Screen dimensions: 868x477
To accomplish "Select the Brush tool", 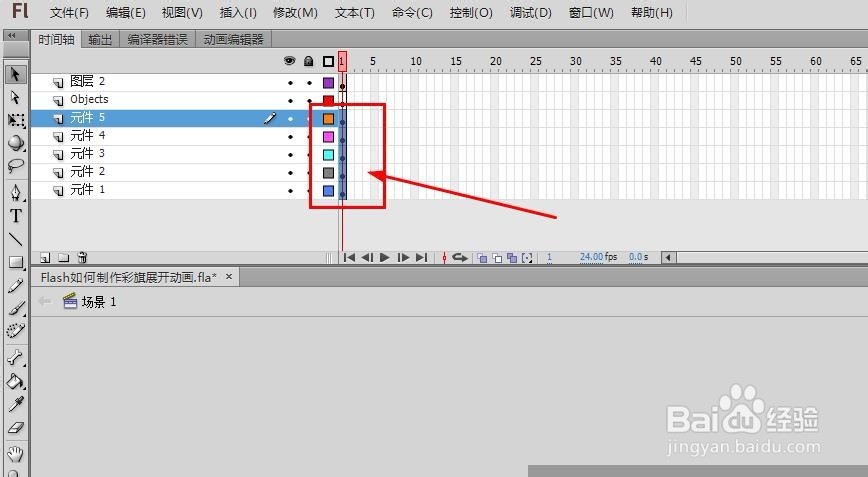I will click(16, 308).
